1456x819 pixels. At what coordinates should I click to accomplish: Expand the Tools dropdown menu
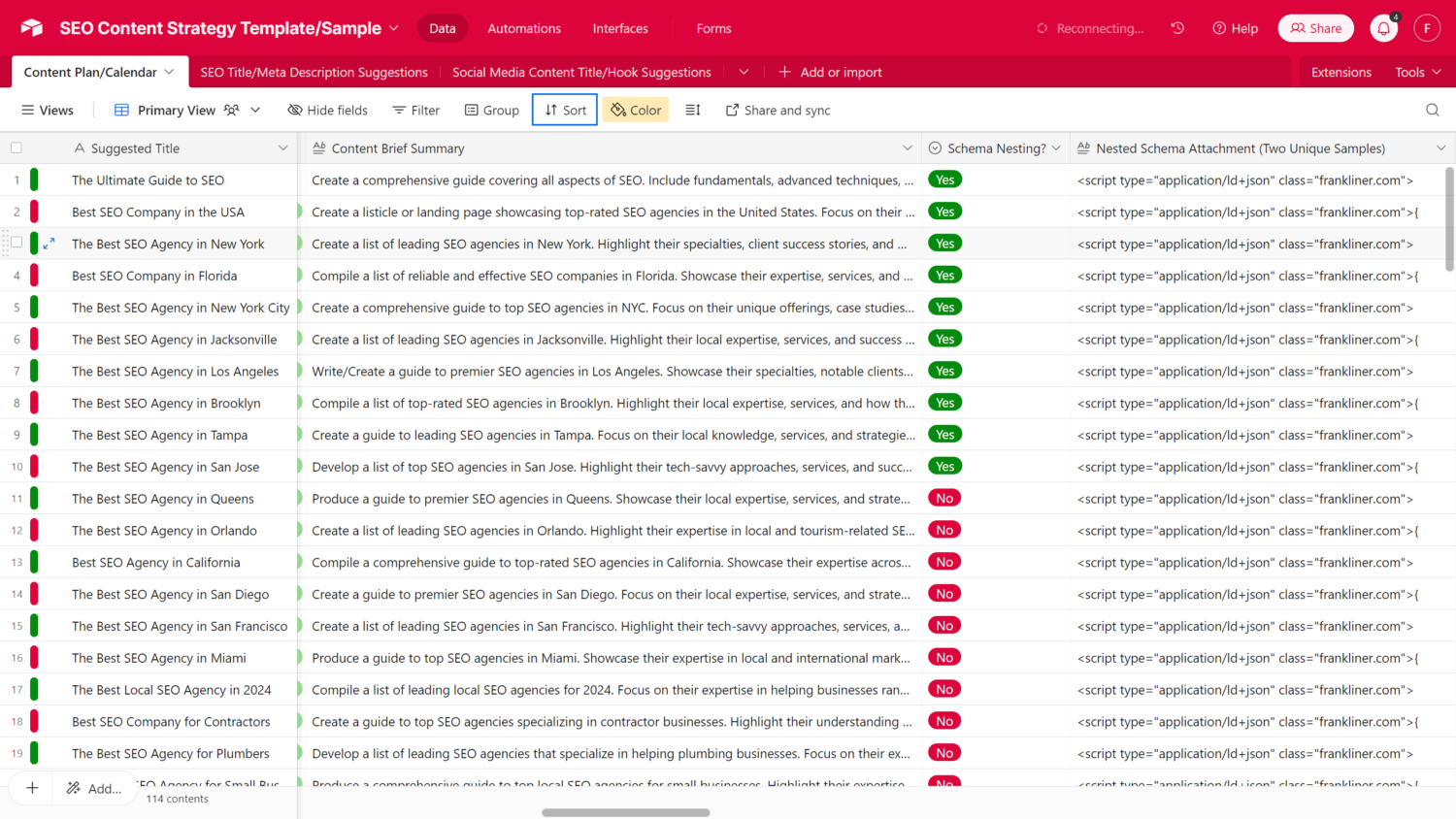pyautogui.click(x=1417, y=72)
